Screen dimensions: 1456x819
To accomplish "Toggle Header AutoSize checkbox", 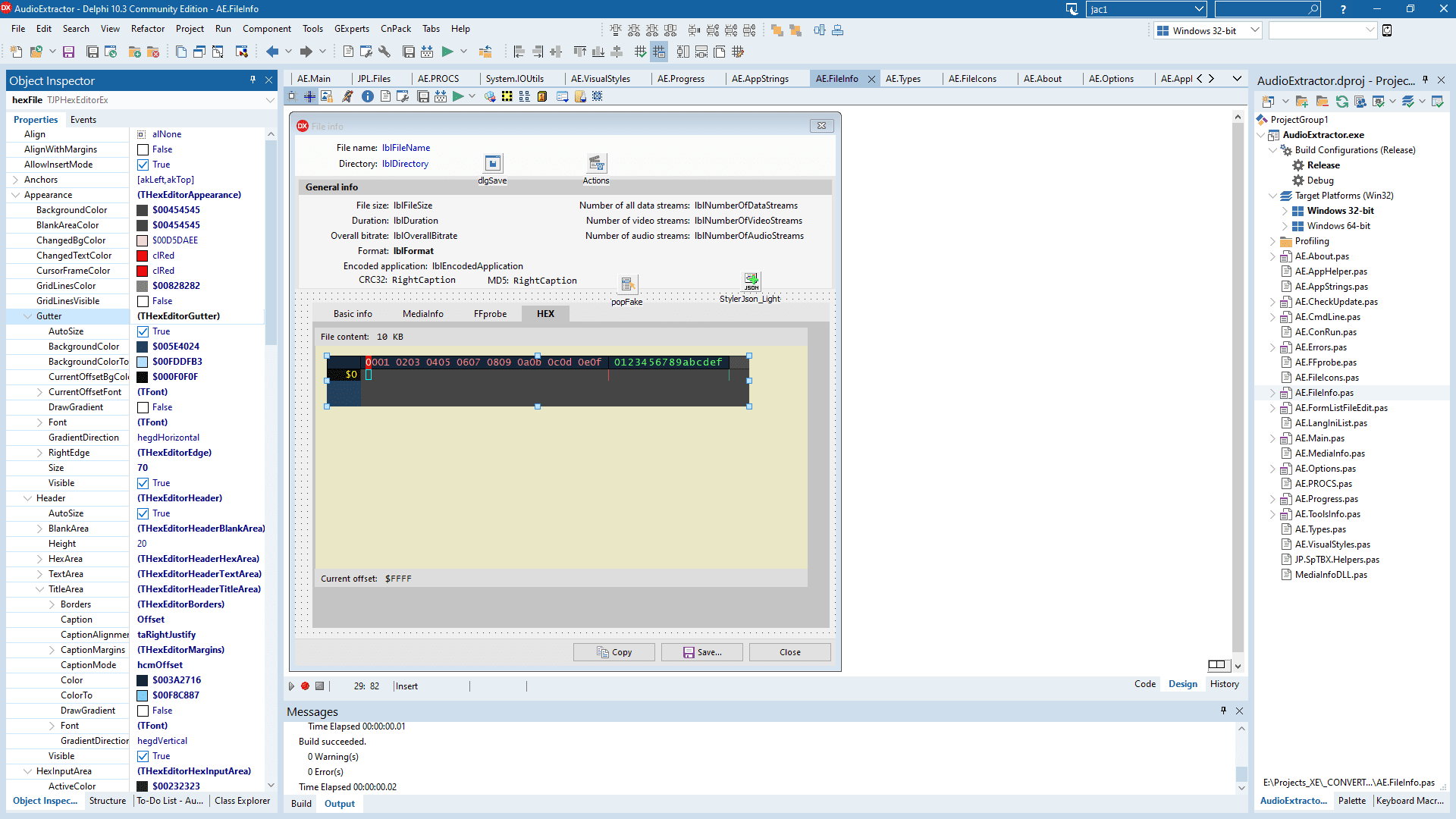I will pyautogui.click(x=143, y=514).
